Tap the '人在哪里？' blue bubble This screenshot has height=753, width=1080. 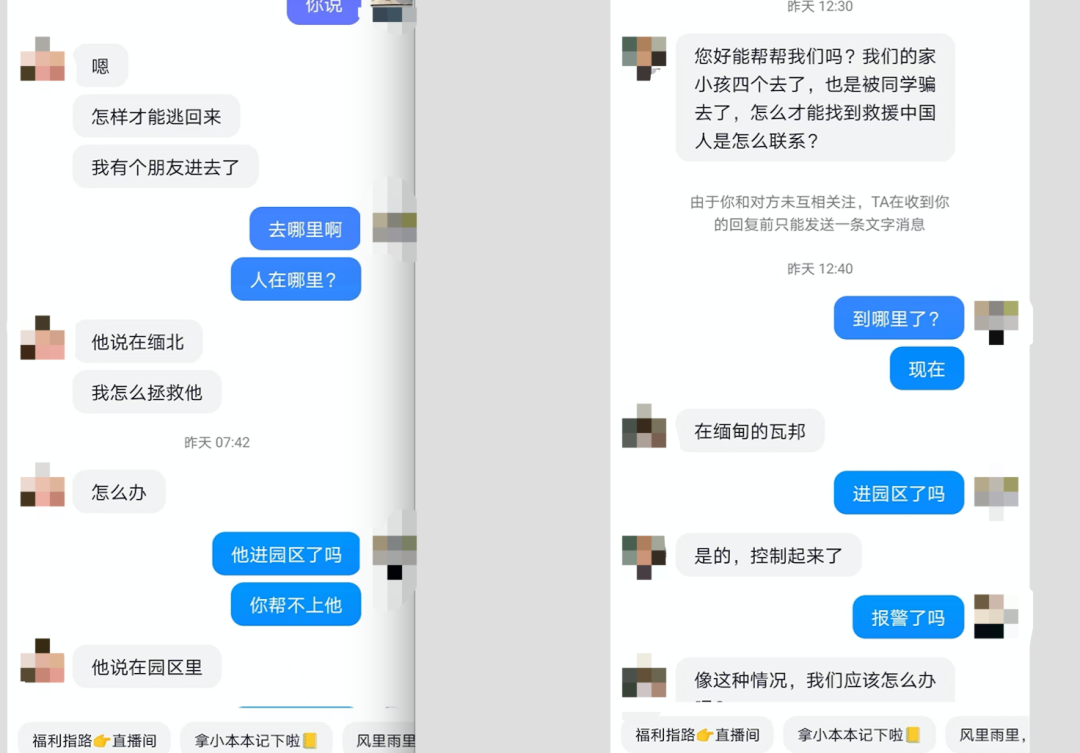(x=295, y=279)
